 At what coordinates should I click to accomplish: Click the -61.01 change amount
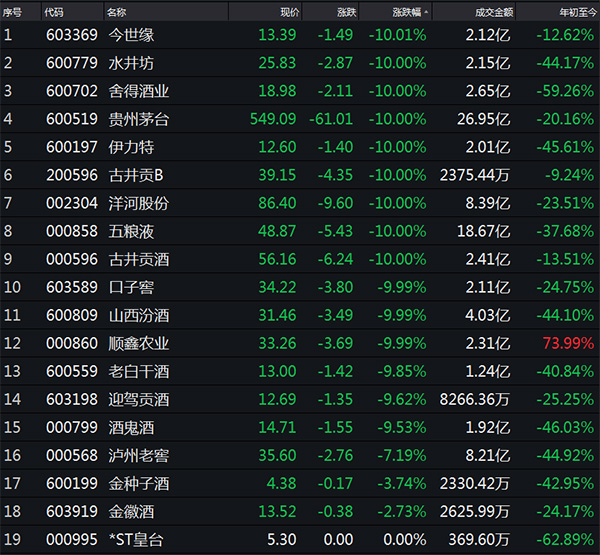tap(331, 119)
